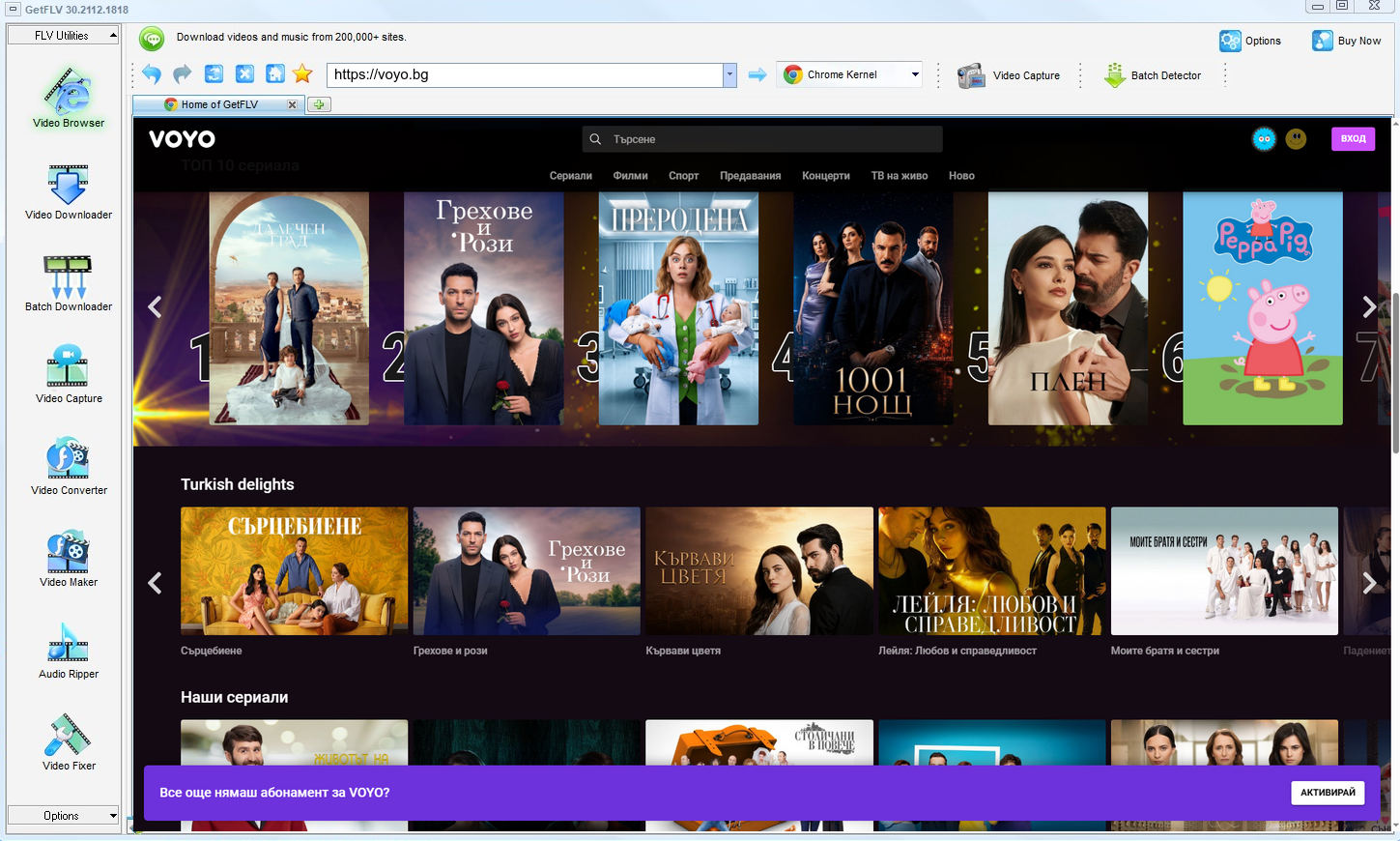
Task: Navigate with the blue go arrow
Action: (757, 74)
